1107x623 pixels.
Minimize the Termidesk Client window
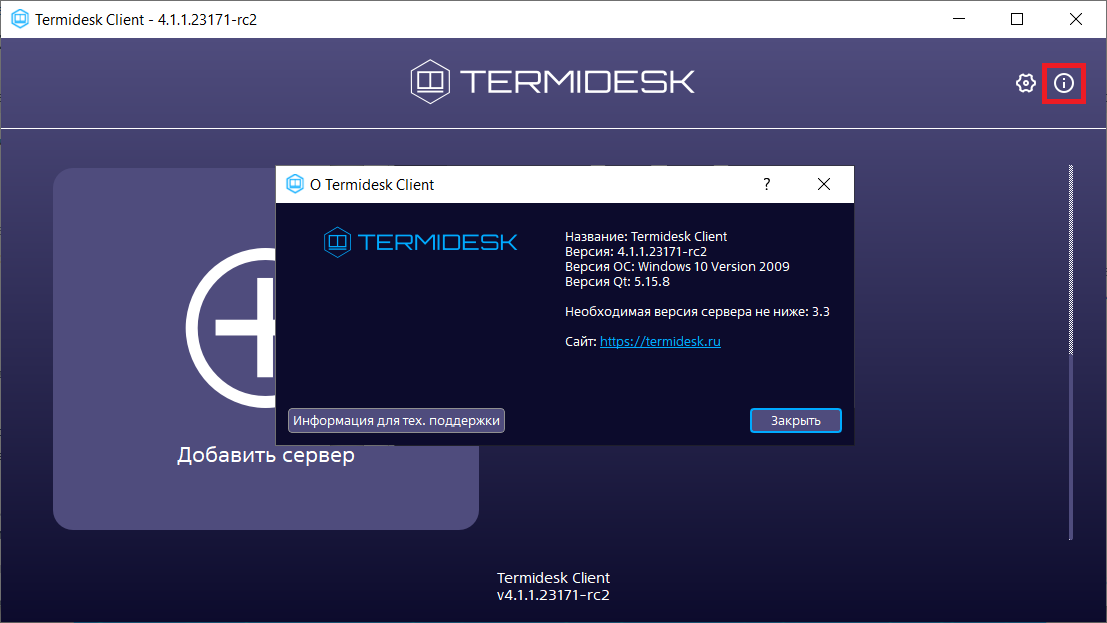coord(959,19)
